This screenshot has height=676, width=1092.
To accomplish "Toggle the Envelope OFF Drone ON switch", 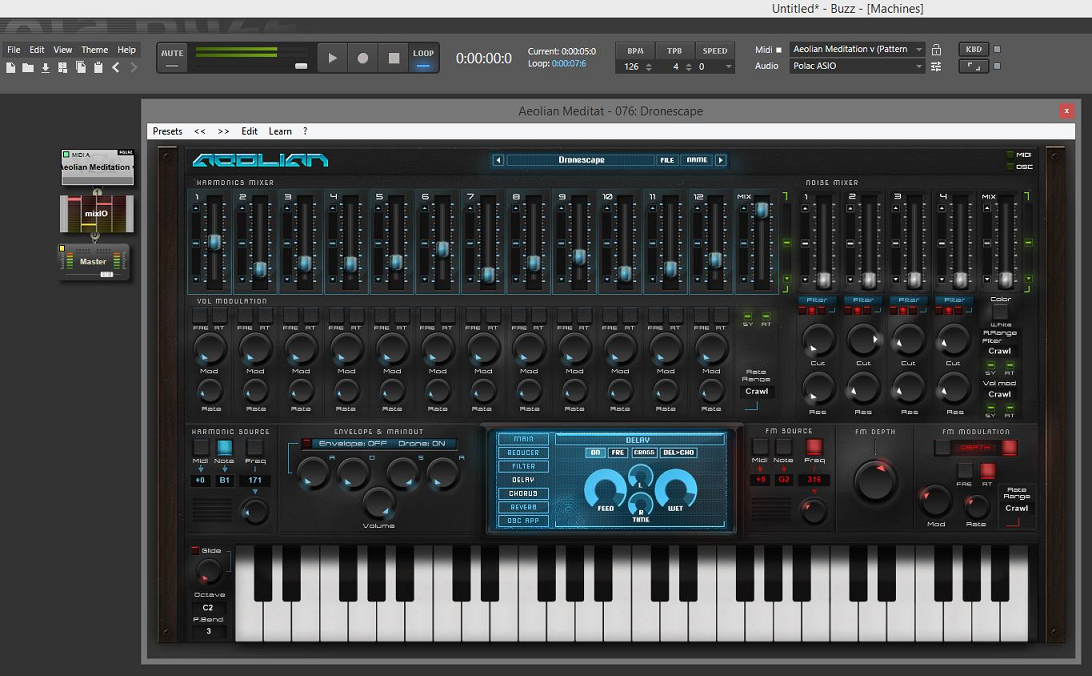I will pos(306,443).
